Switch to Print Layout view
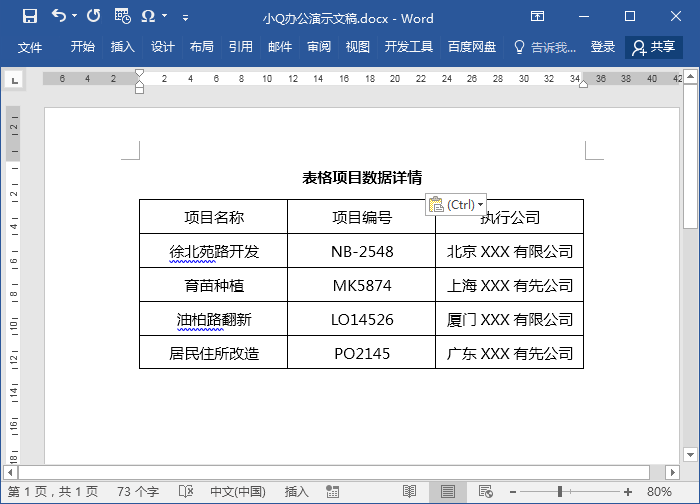The width and height of the screenshot is (700, 504). tap(447, 492)
